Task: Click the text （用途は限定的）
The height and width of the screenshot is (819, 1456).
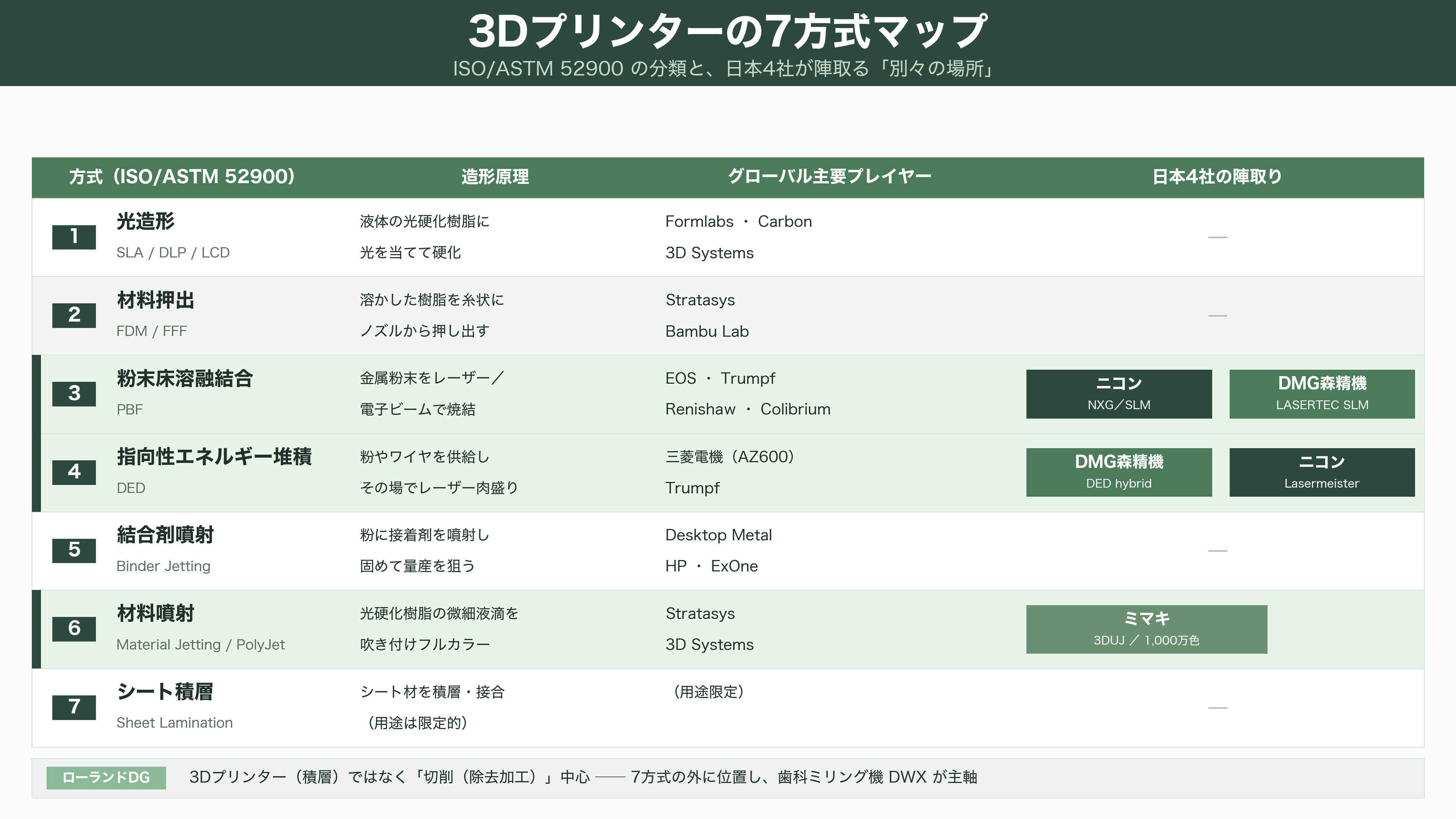Action: 417,723
